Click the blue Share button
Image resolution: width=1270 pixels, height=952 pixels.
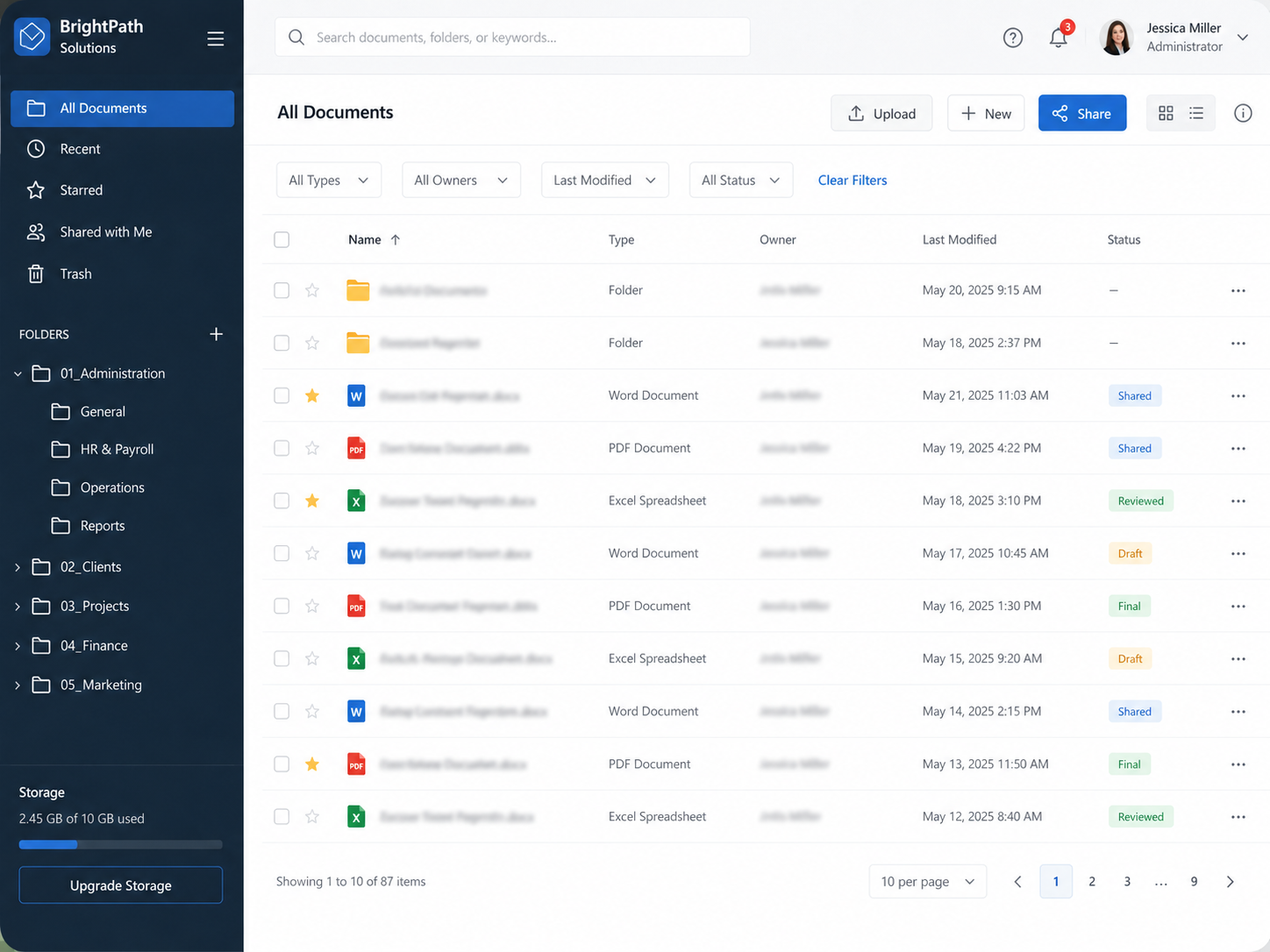[1082, 113]
